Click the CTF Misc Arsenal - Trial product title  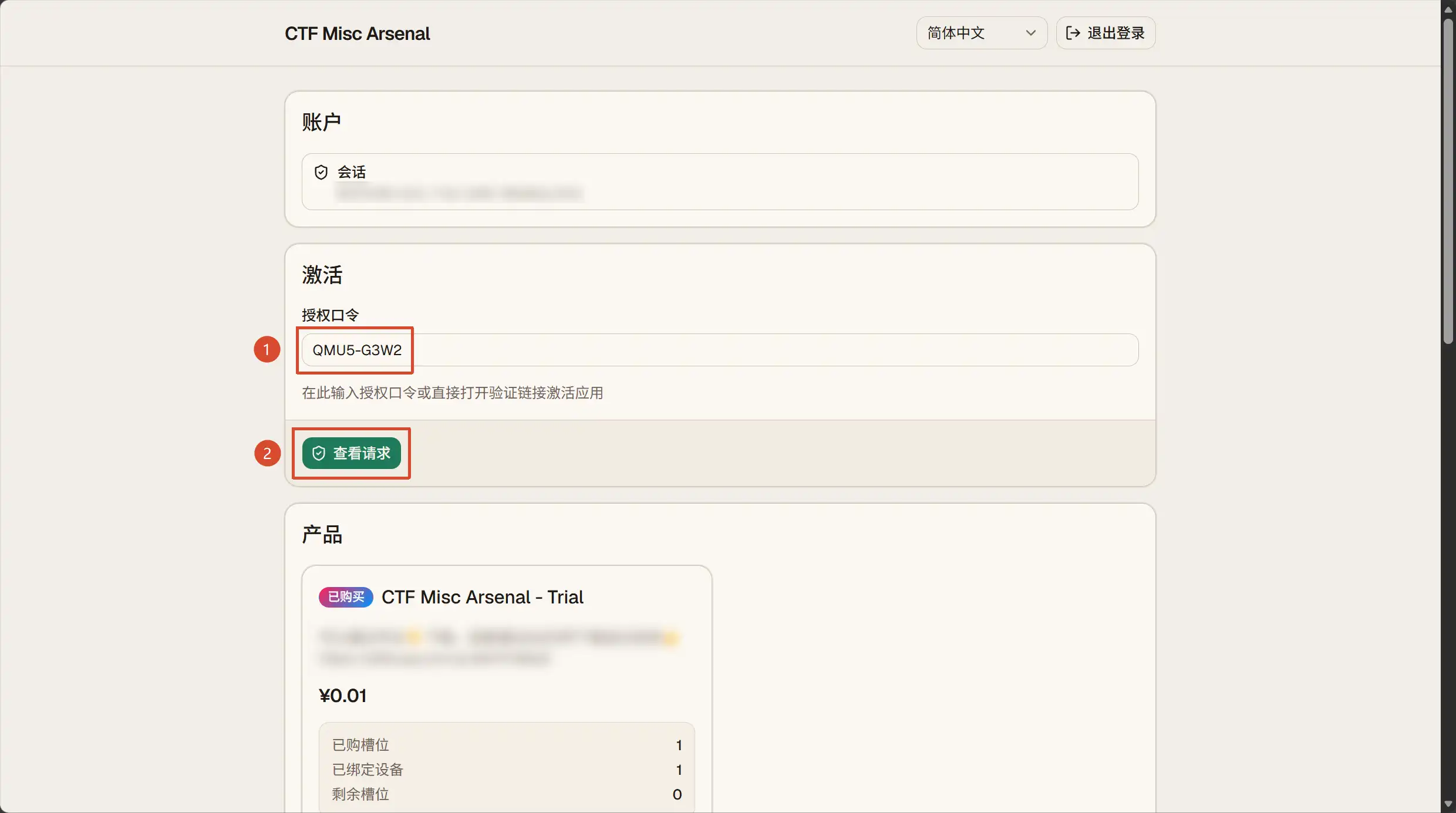click(483, 597)
